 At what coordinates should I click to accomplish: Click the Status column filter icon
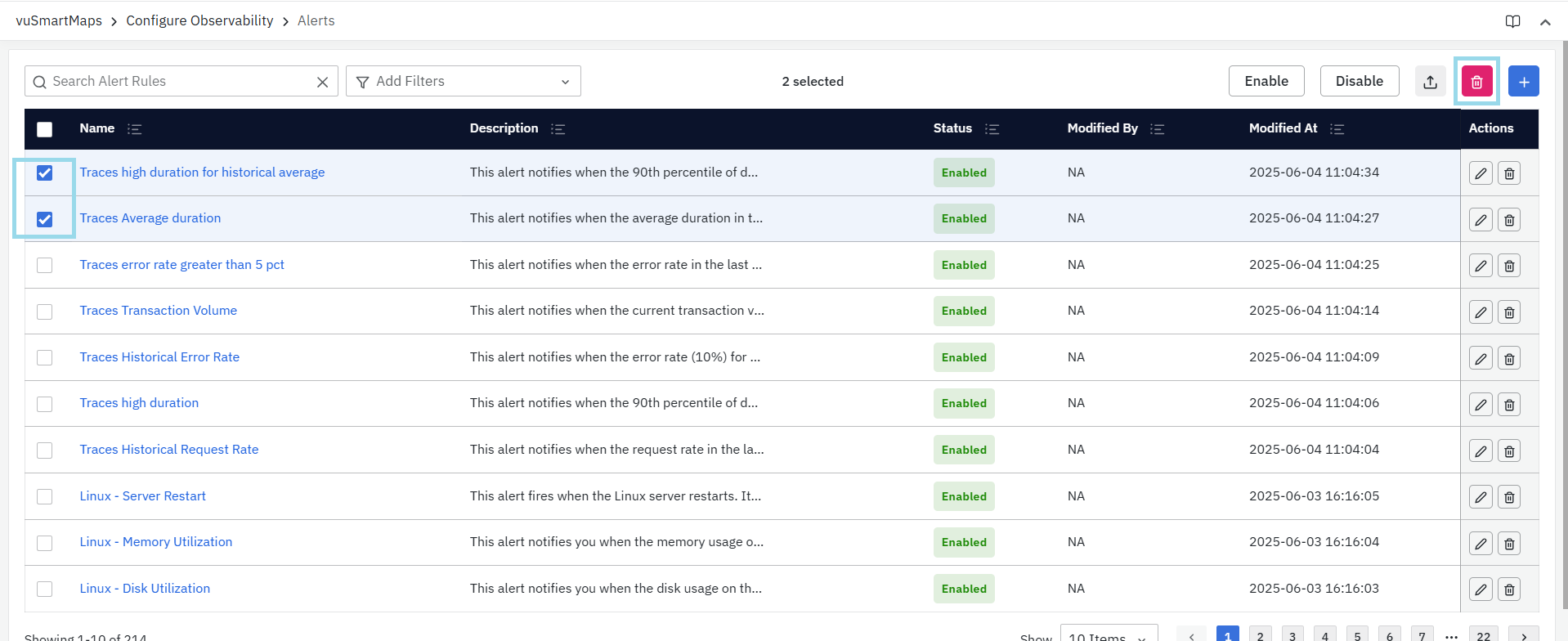[x=992, y=129]
